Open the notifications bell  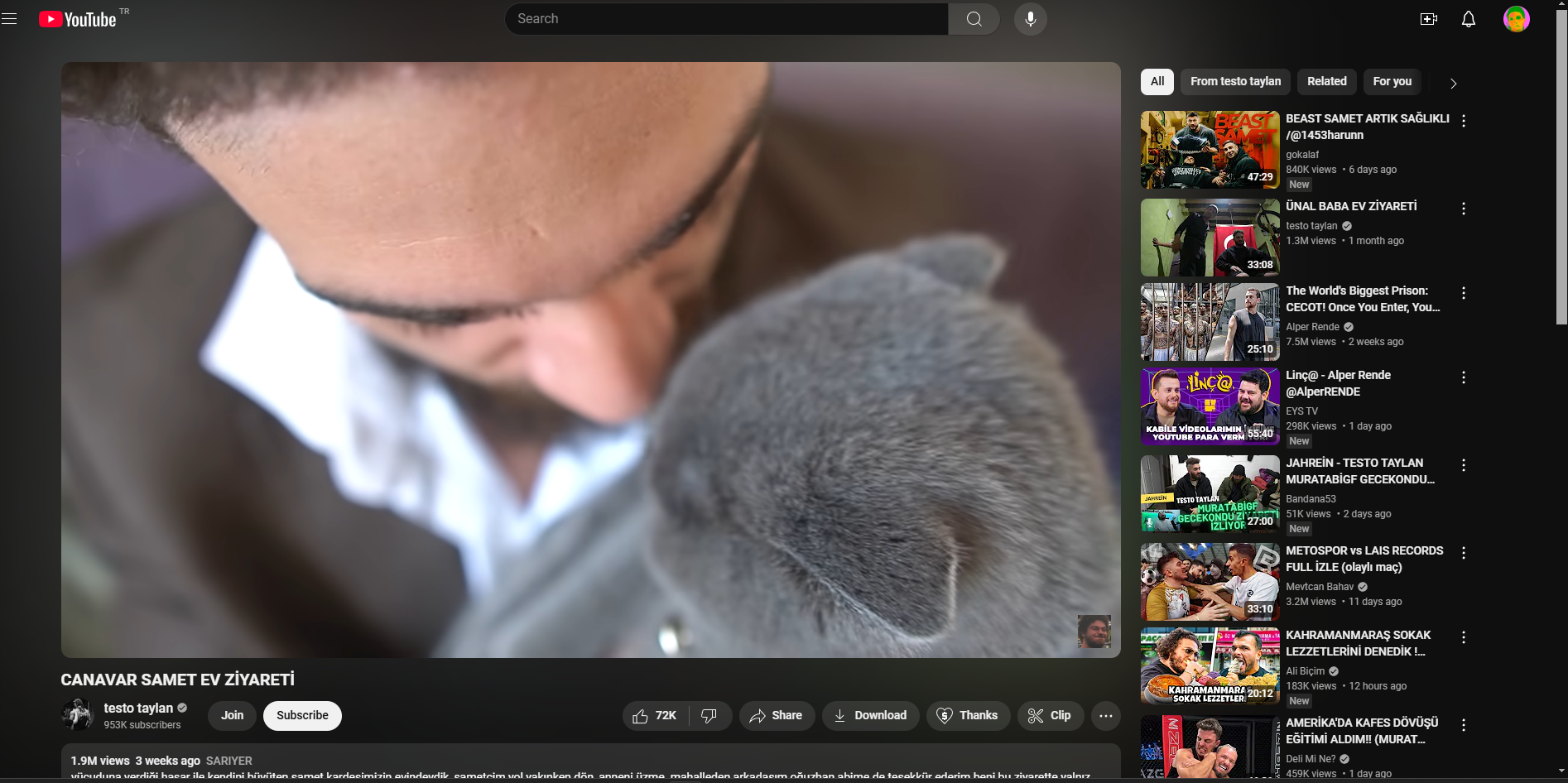click(x=1468, y=19)
